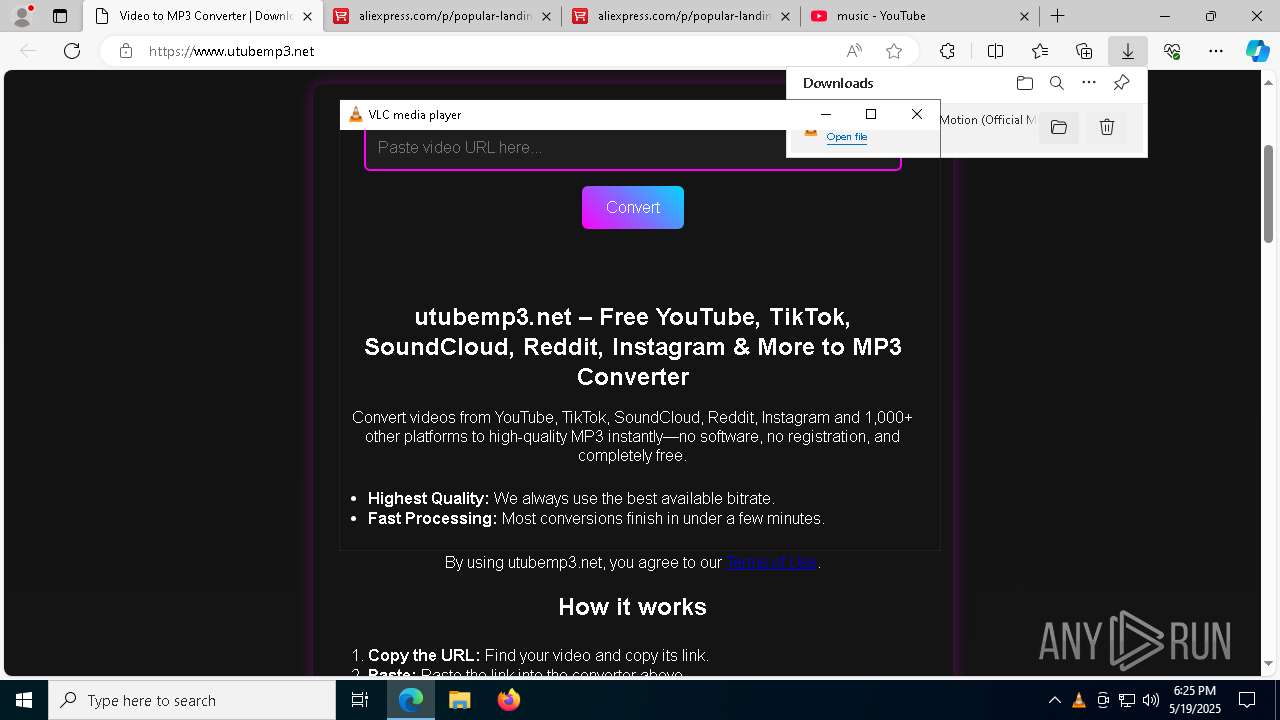Image resolution: width=1280 pixels, height=720 pixels.
Task: Switch to music - YouTube tab
Action: point(919,16)
